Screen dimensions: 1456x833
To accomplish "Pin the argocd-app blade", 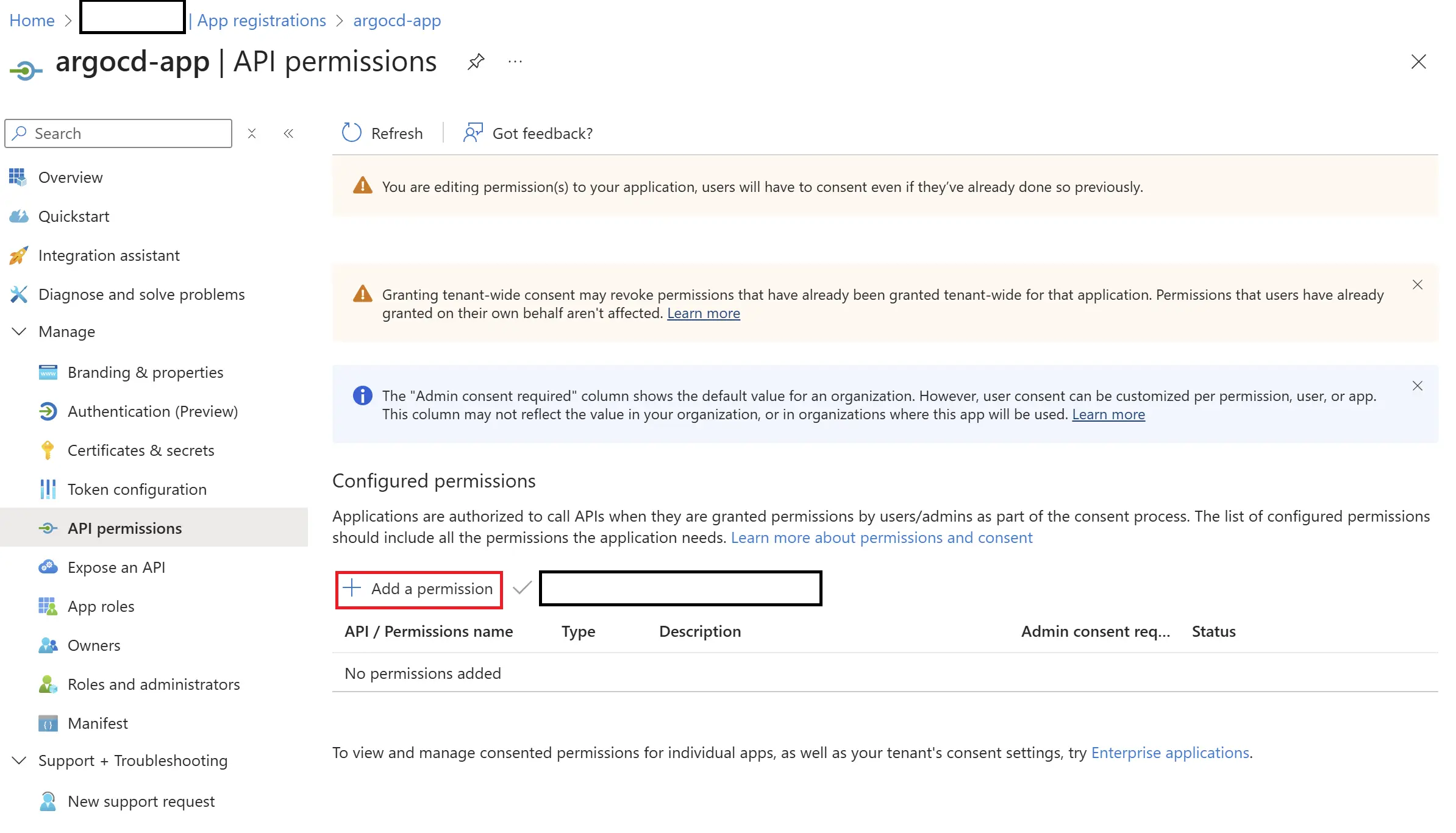I will point(476,62).
